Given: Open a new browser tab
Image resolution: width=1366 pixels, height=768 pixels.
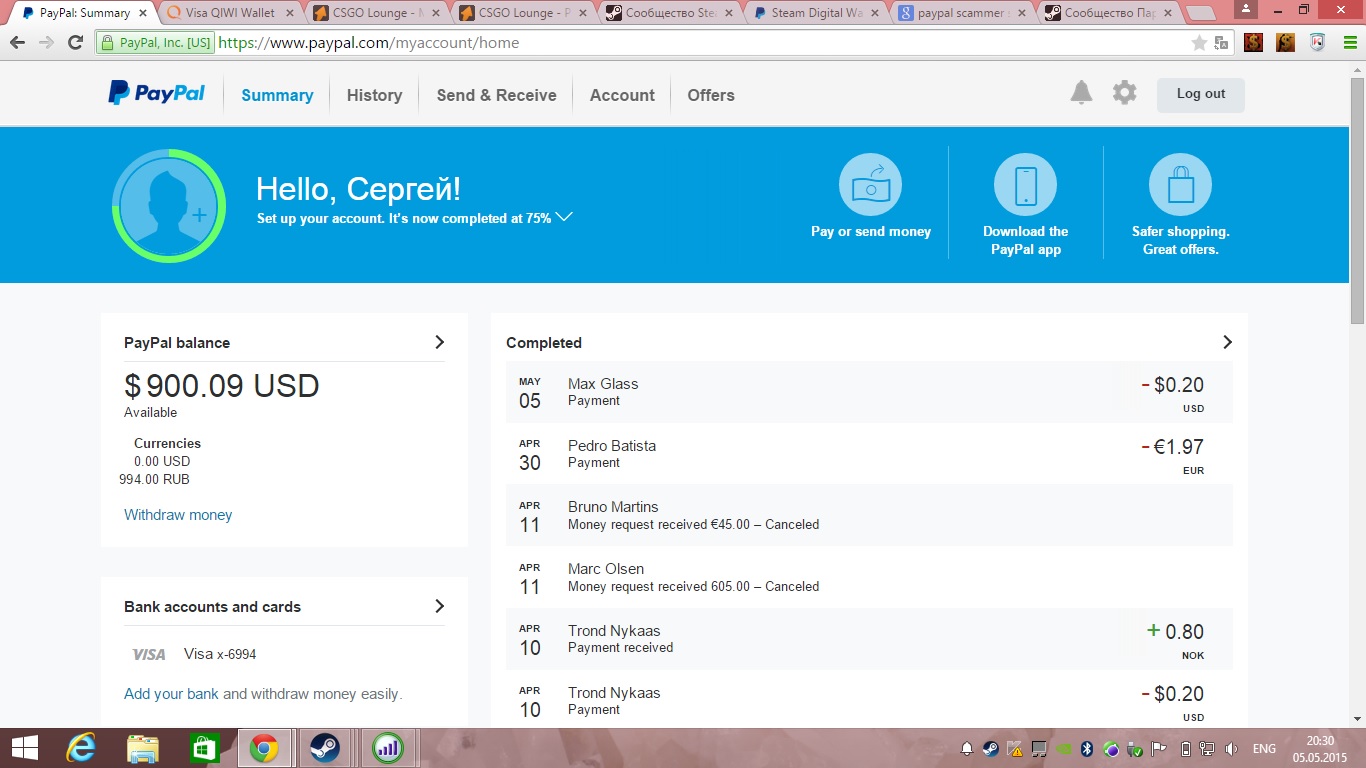Looking at the screenshot, I should pos(1200,13).
